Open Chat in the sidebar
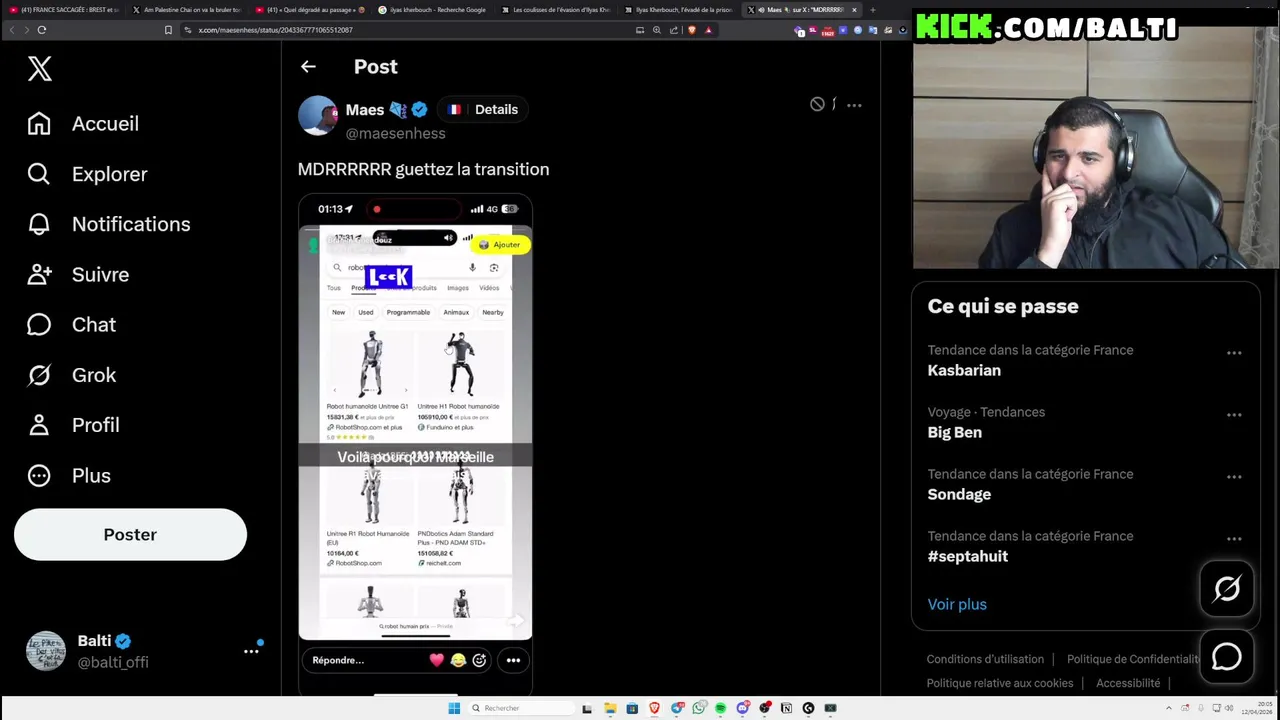The image size is (1280, 720). point(72,325)
